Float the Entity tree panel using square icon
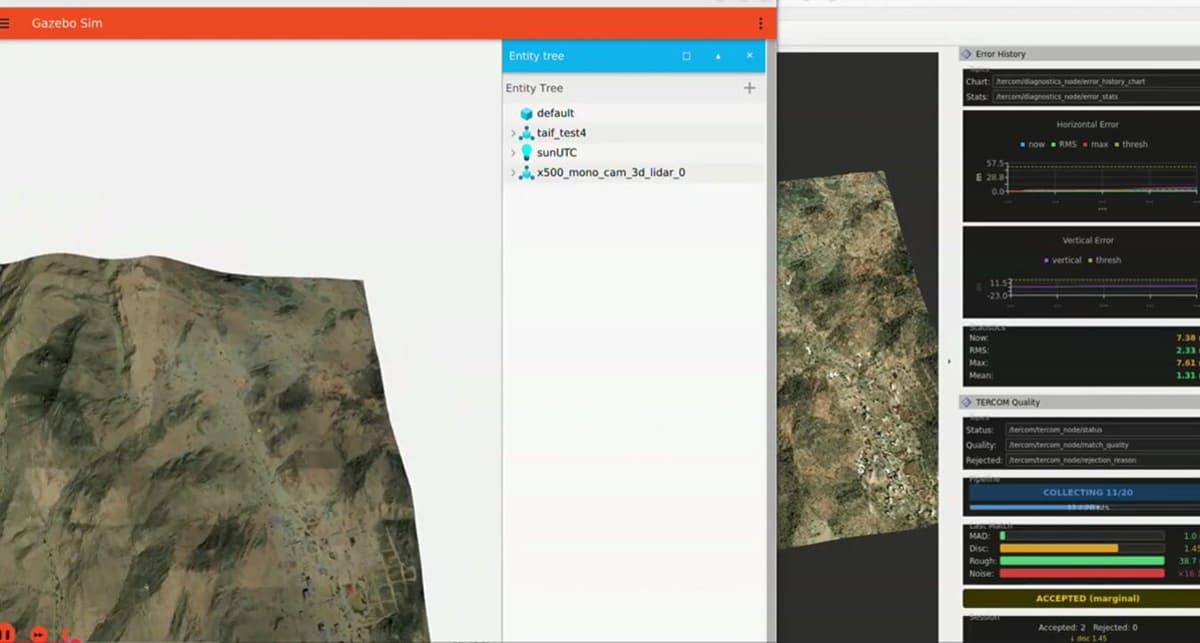Viewport: 1200px width, 643px height. [686, 56]
